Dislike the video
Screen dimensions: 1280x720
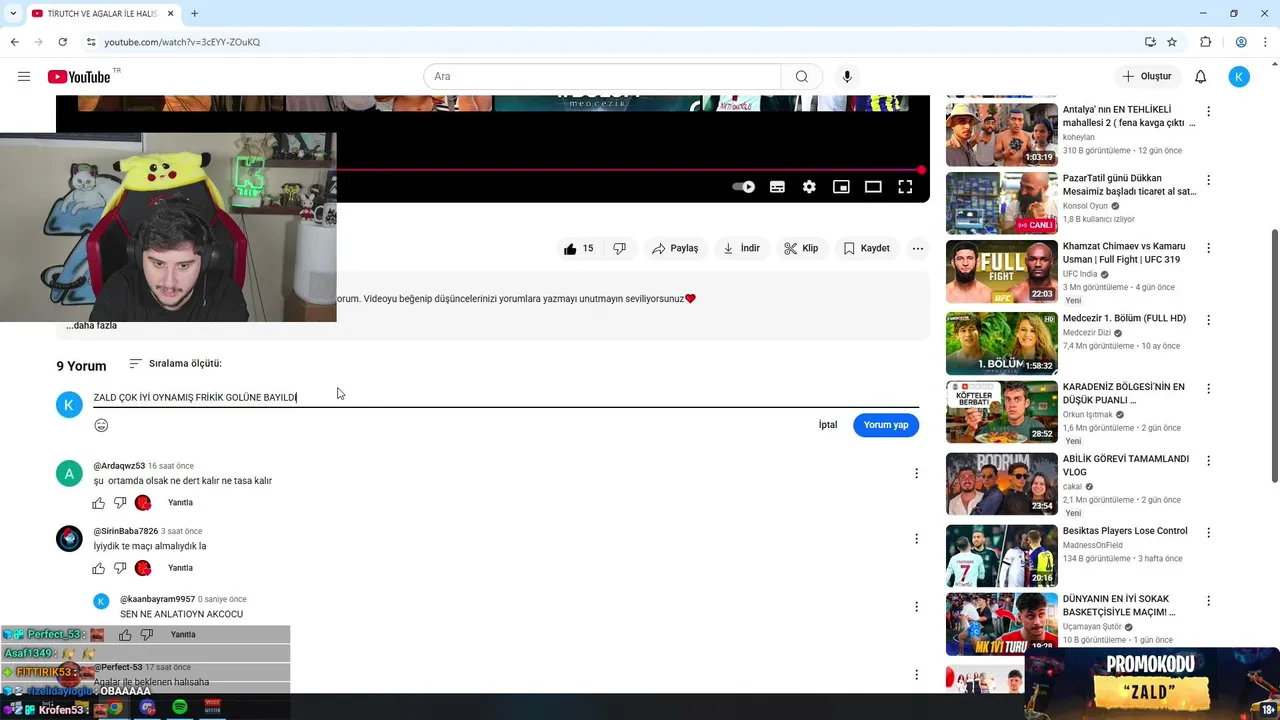coord(620,248)
